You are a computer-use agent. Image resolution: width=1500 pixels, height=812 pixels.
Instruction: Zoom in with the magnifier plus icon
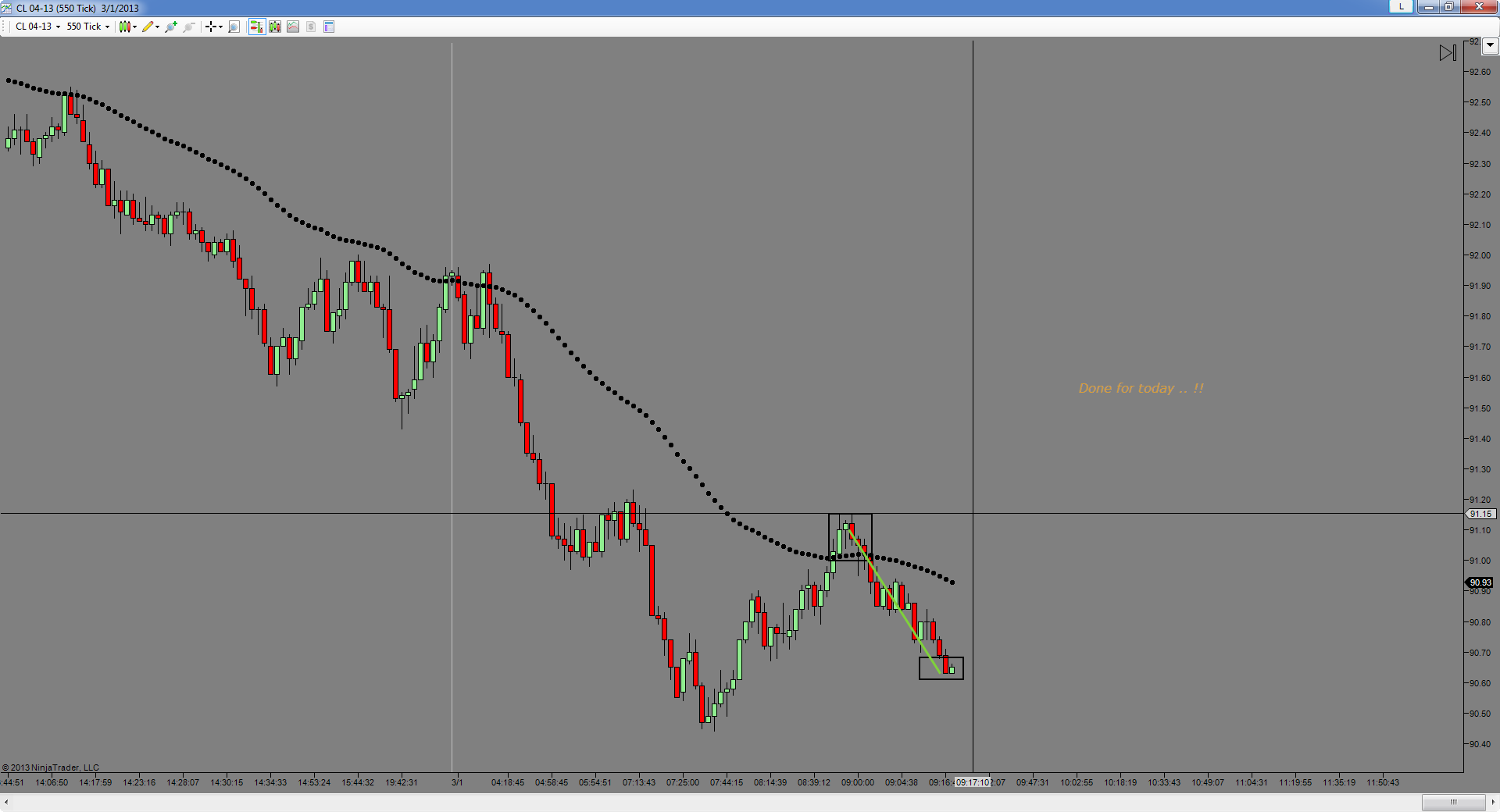click(171, 27)
